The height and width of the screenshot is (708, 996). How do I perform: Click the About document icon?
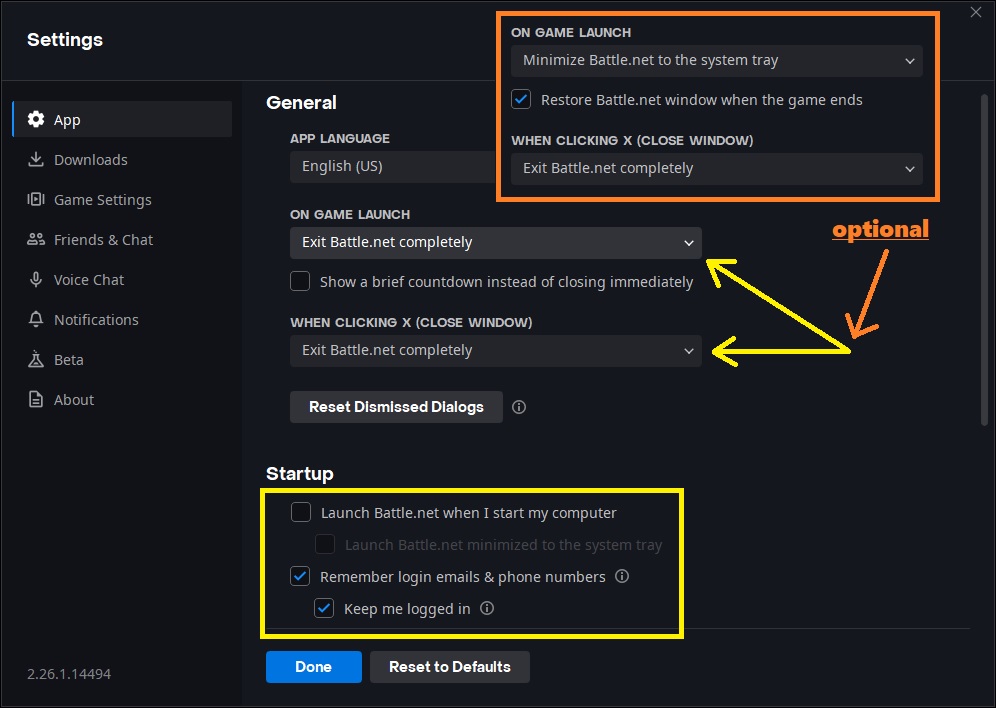[x=36, y=400]
